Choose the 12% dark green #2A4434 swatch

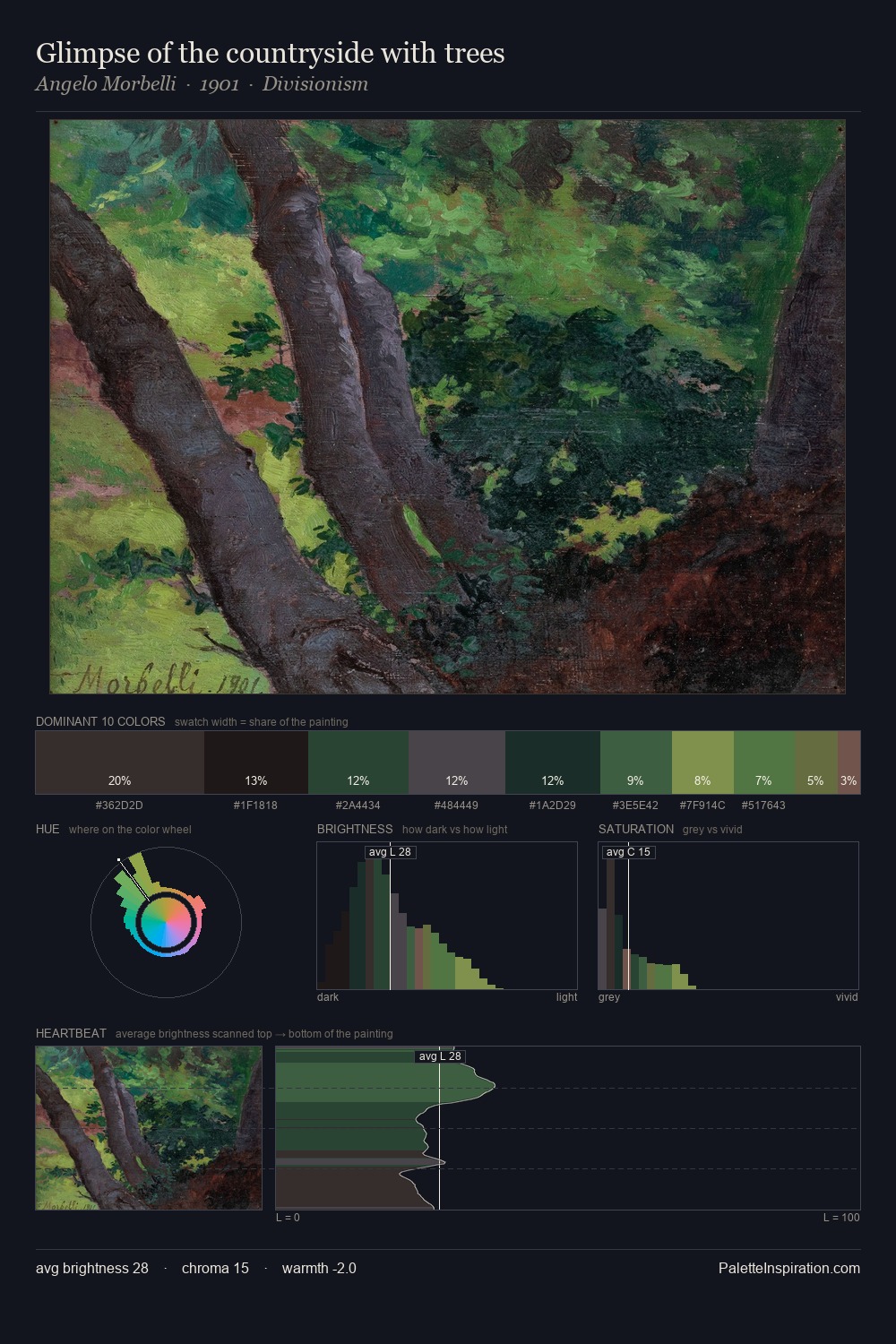click(358, 762)
